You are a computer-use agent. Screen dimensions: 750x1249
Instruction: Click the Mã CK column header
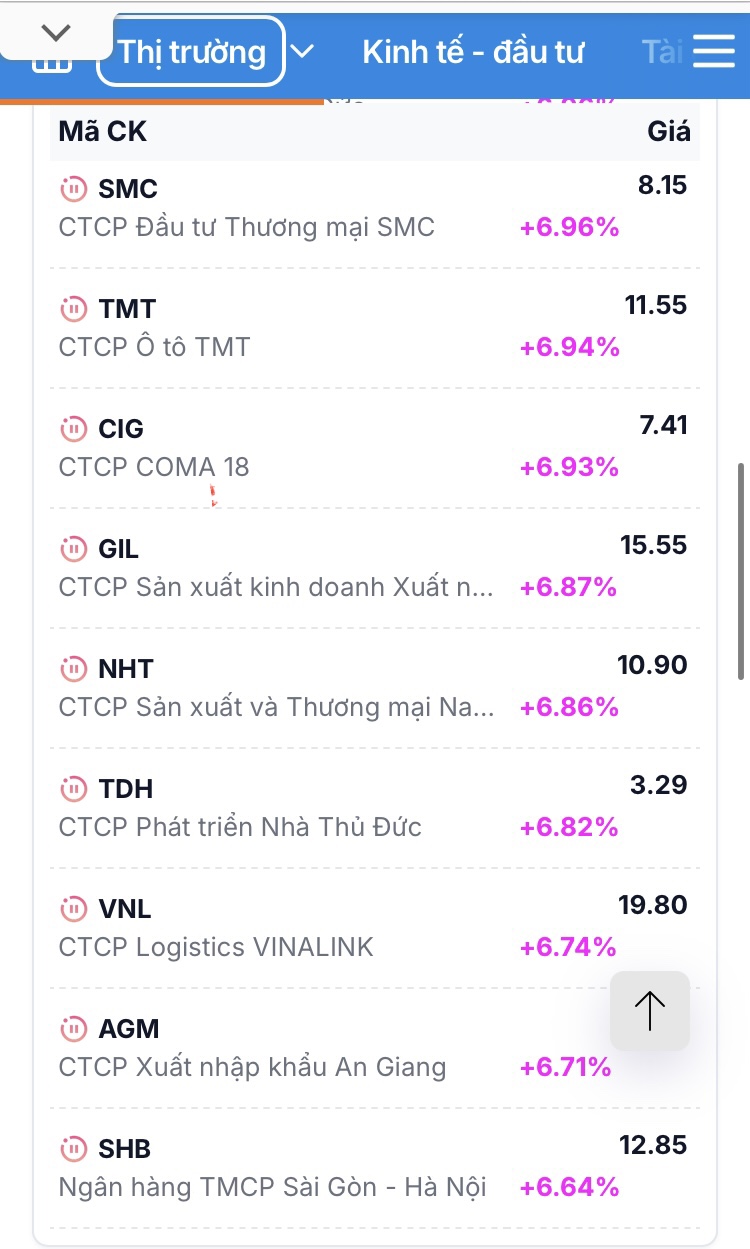click(102, 131)
